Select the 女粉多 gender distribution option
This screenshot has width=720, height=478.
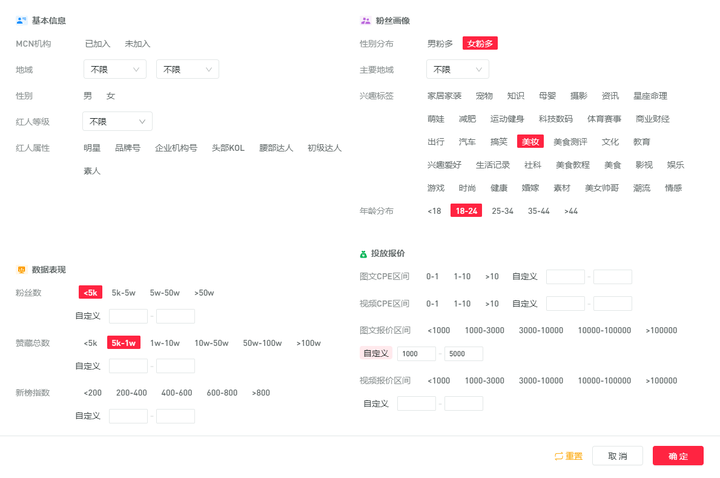coord(480,44)
